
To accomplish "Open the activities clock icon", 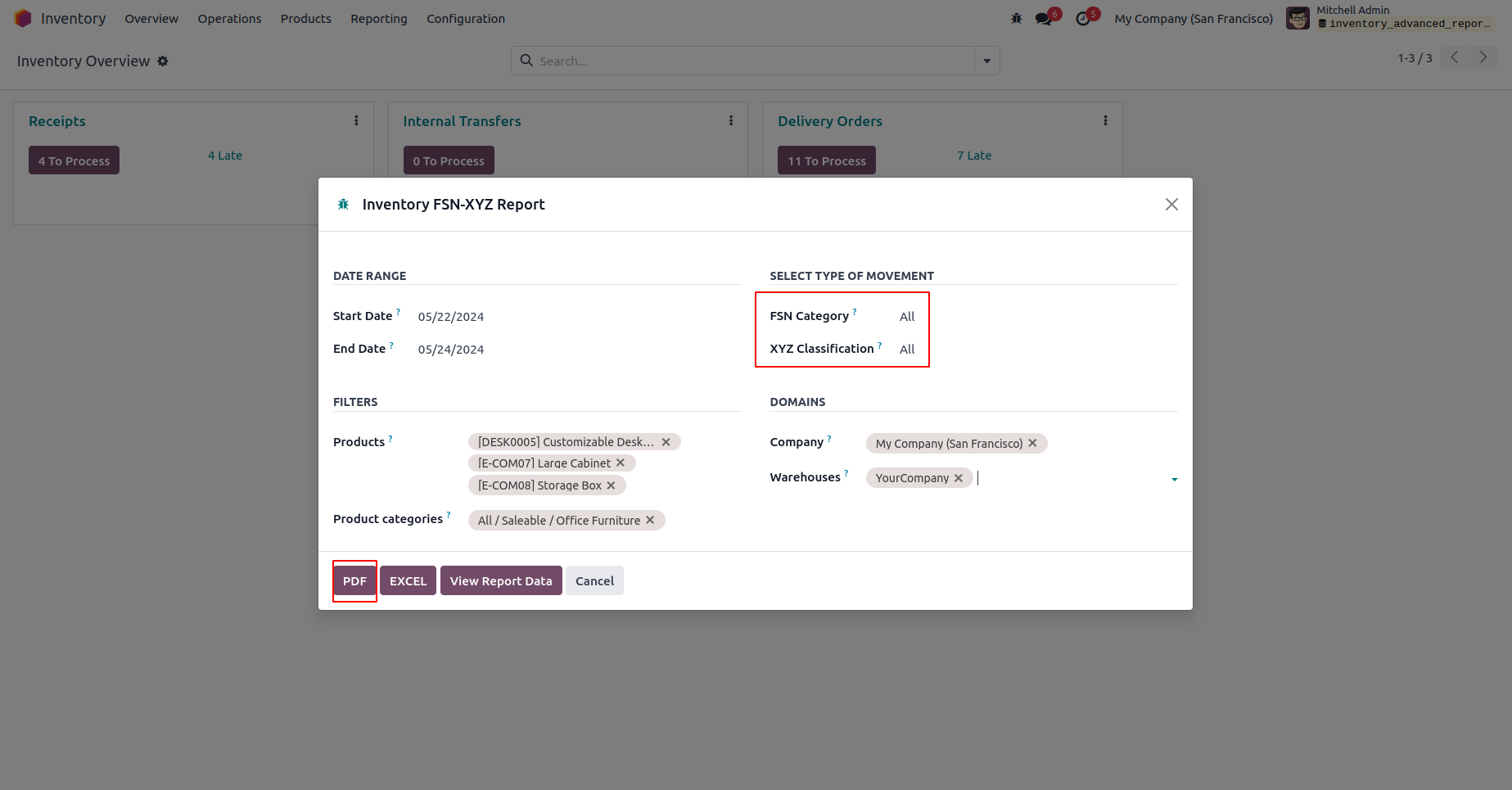I will tap(1083, 18).
